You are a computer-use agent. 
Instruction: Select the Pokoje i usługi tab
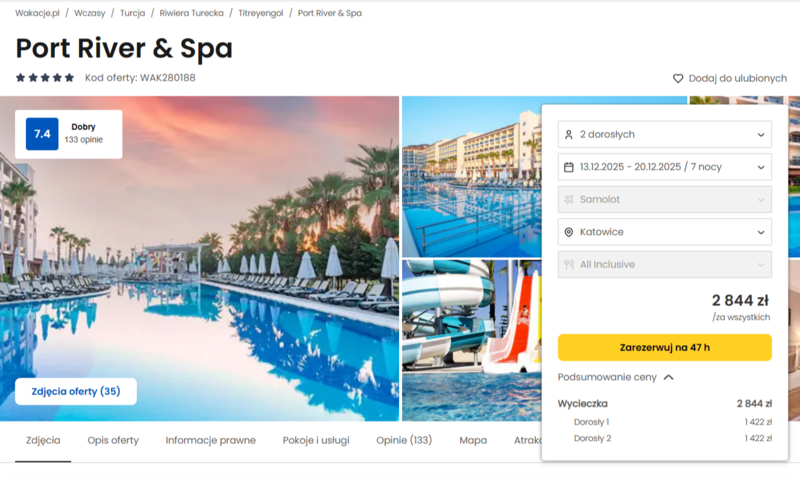click(316, 440)
